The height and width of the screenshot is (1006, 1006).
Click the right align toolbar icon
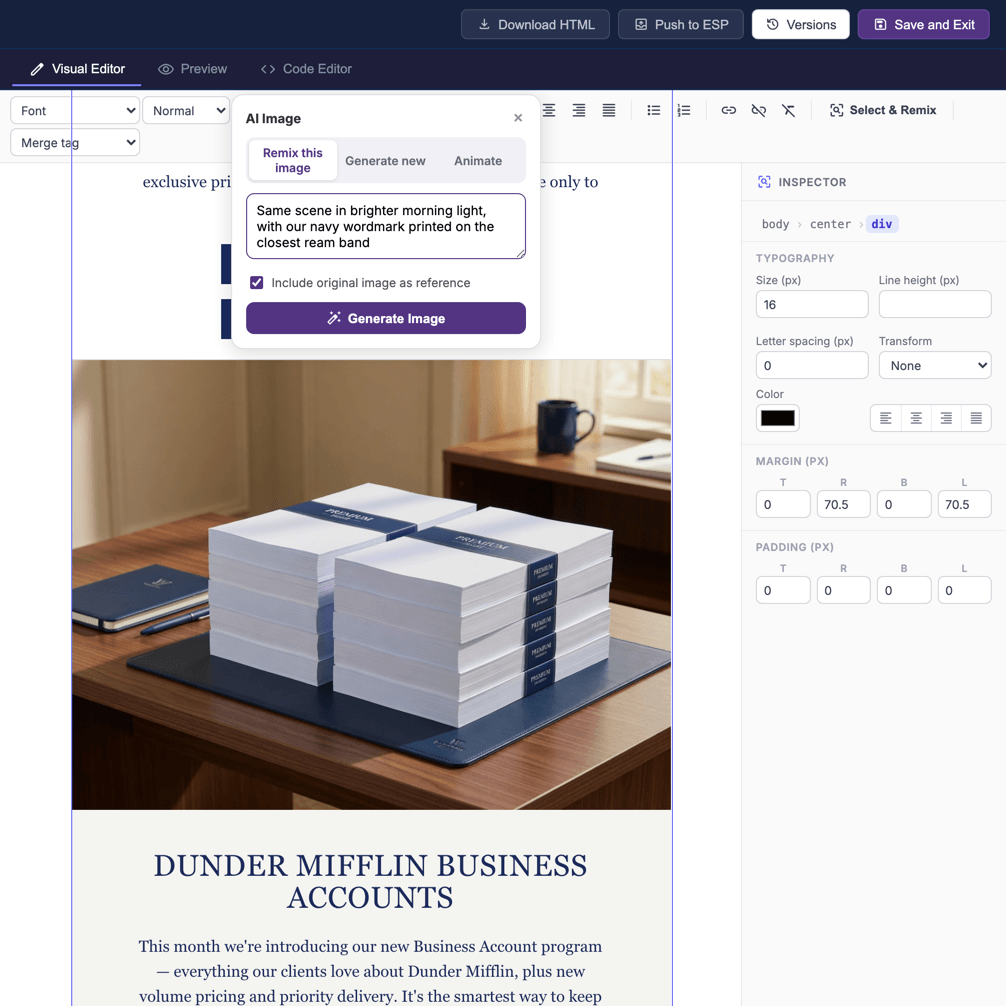[579, 110]
